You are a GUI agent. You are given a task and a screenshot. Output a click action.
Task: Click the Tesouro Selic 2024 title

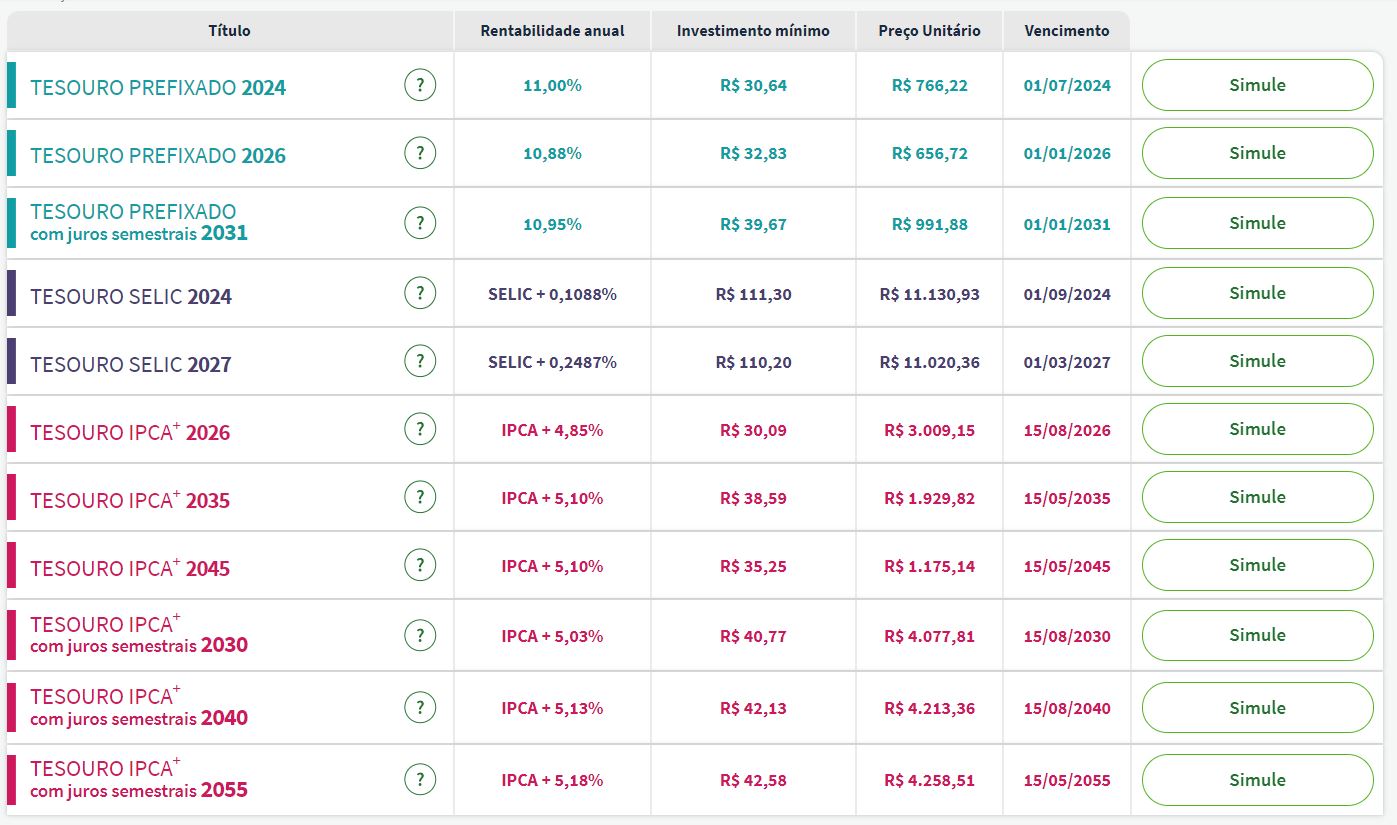pyautogui.click(x=131, y=297)
